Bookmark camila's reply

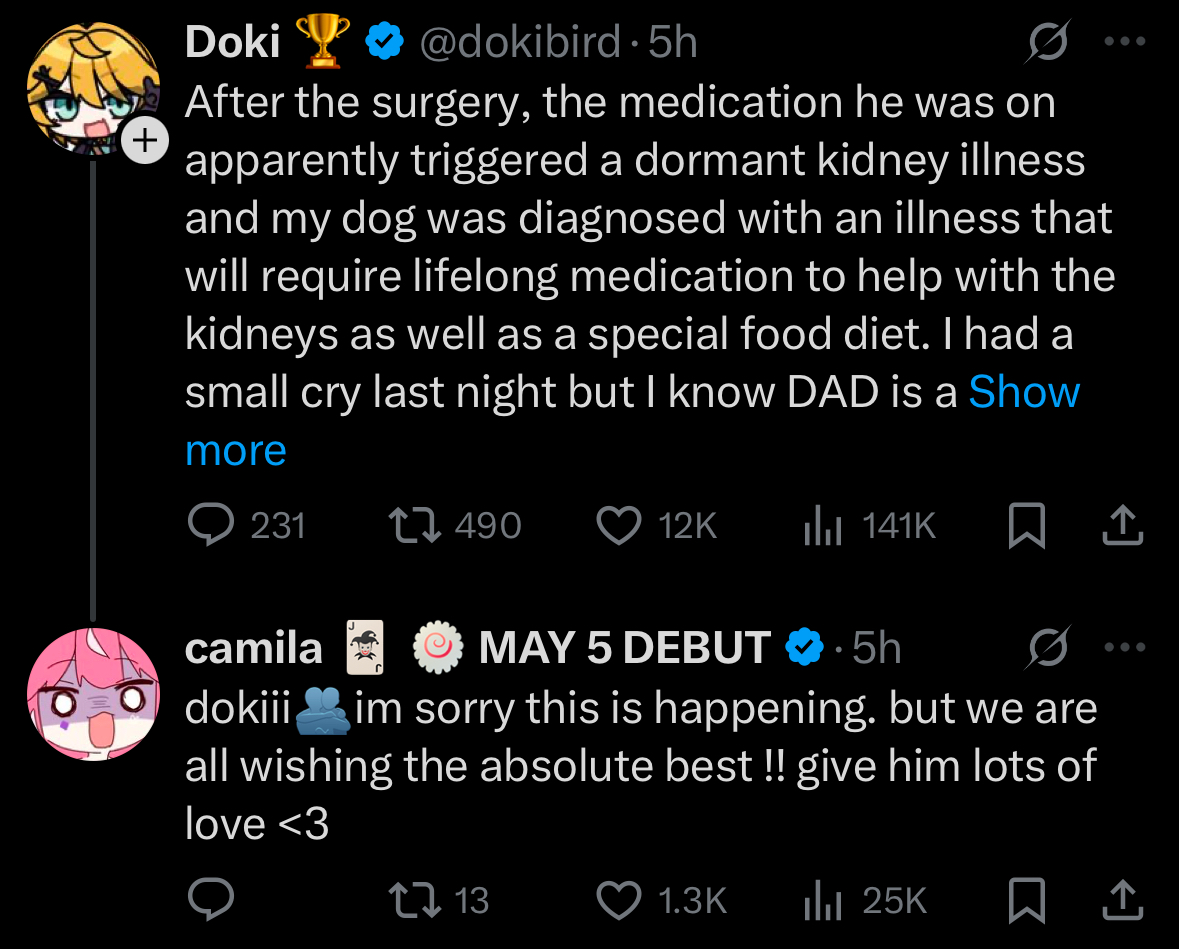click(1026, 901)
